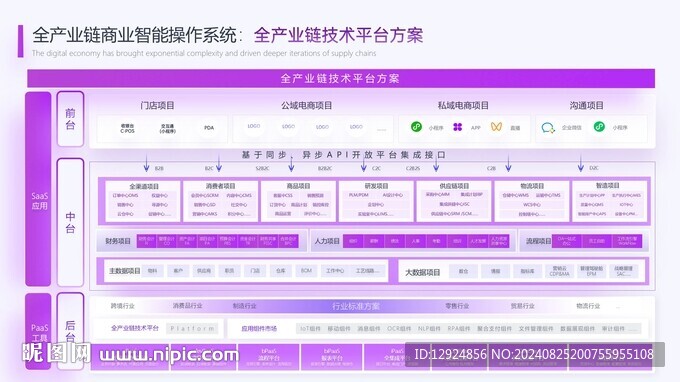Click the golden butterfly 直播 icon
Image resolution: width=680 pixels, height=382 pixels.
(x=496, y=127)
